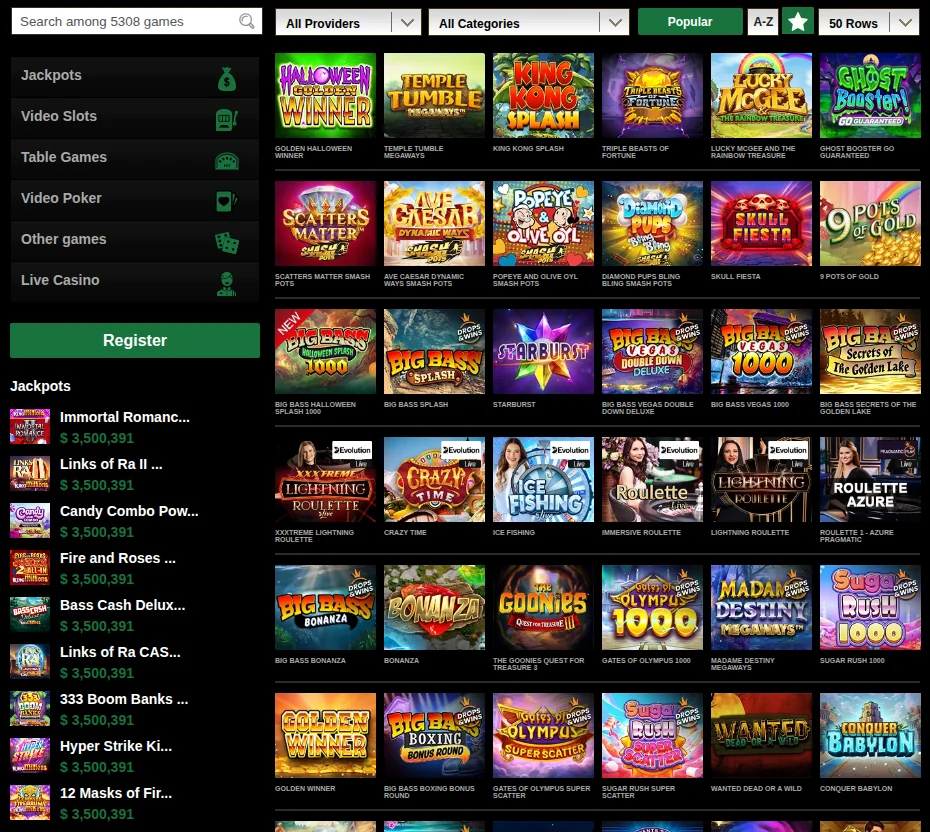Open Gates of Olympus 1000 thumbnail
Viewport: 930px width, 832px height.
652,608
